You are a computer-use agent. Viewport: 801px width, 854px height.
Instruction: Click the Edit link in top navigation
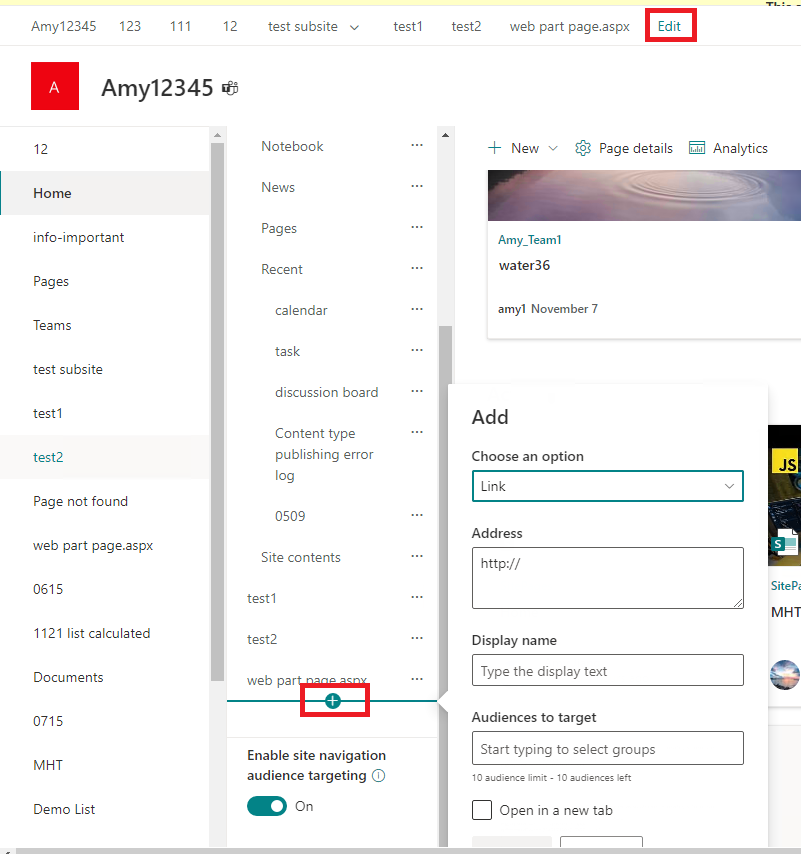coord(669,26)
